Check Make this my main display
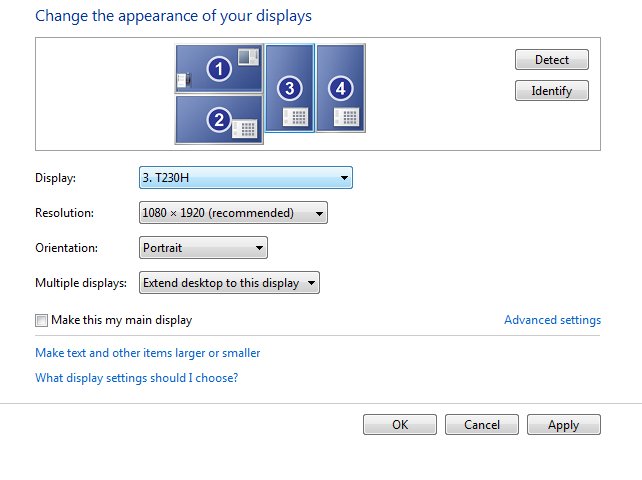642x480 pixels. (x=41, y=320)
